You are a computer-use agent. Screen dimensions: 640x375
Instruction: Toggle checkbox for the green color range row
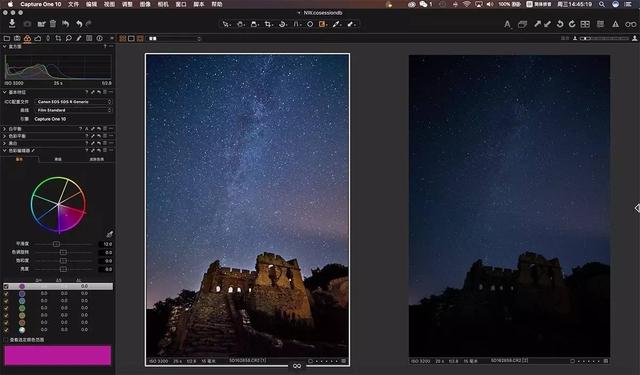point(6,308)
